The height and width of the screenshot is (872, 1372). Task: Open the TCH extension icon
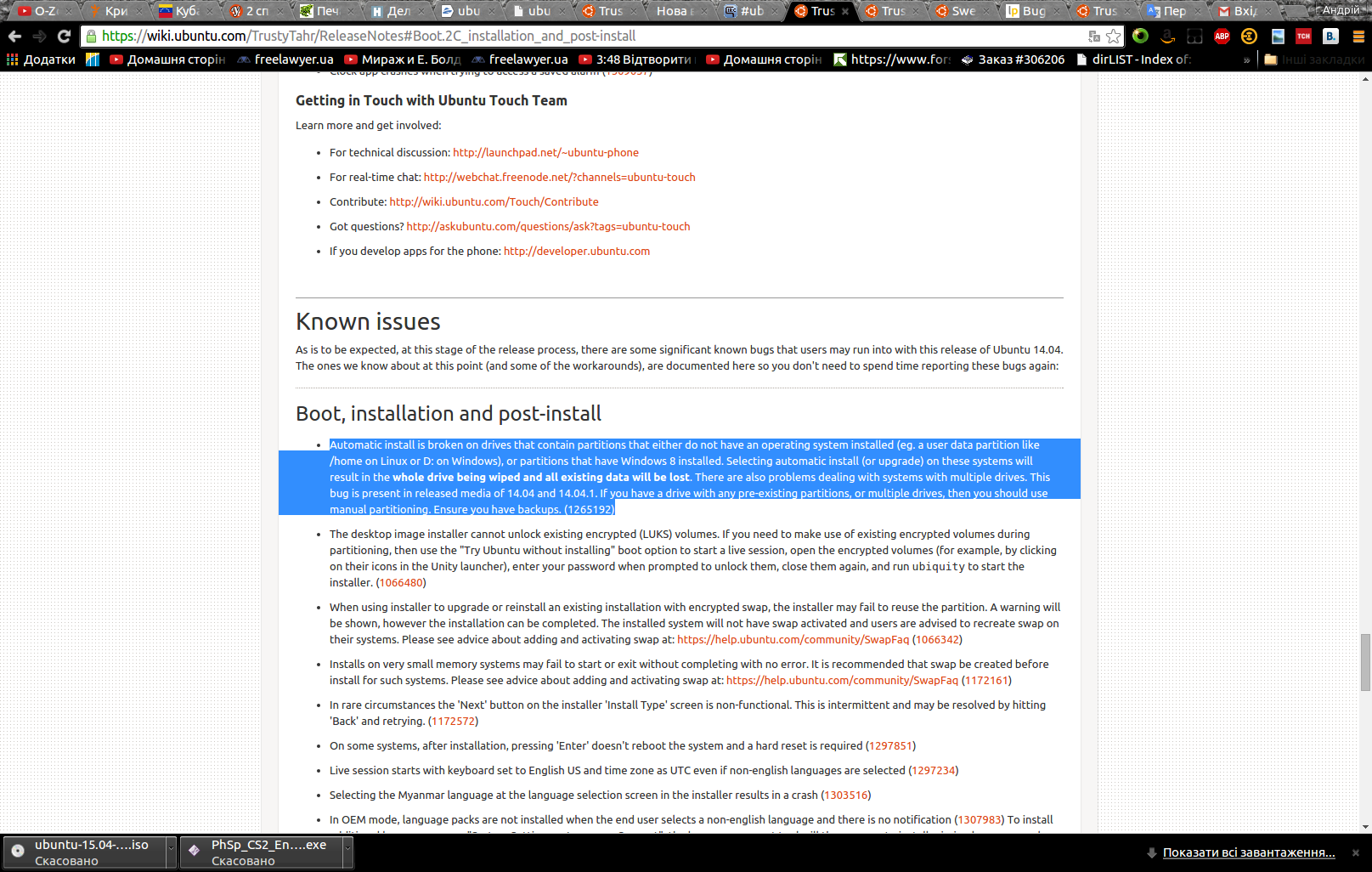pos(1303,37)
